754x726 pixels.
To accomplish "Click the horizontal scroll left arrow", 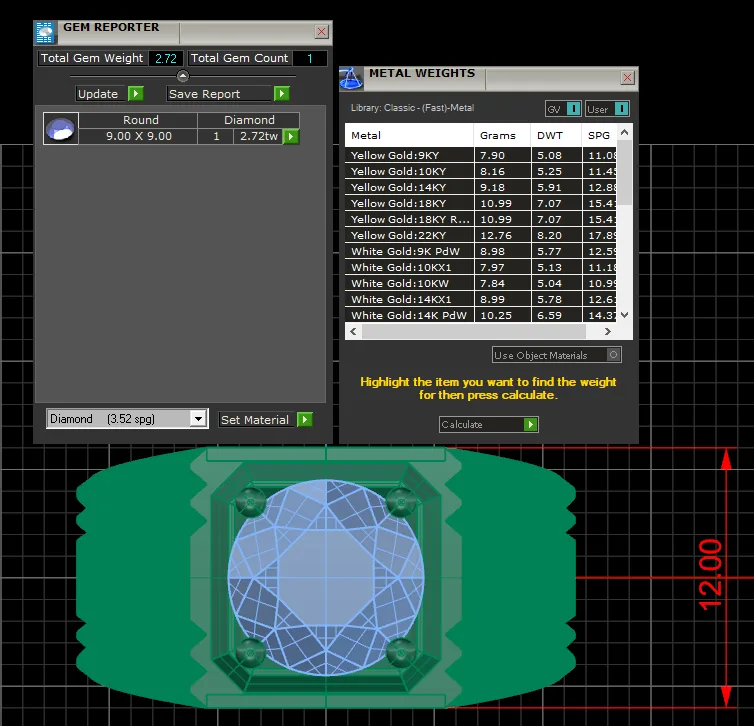I will (x=353, y=331).
